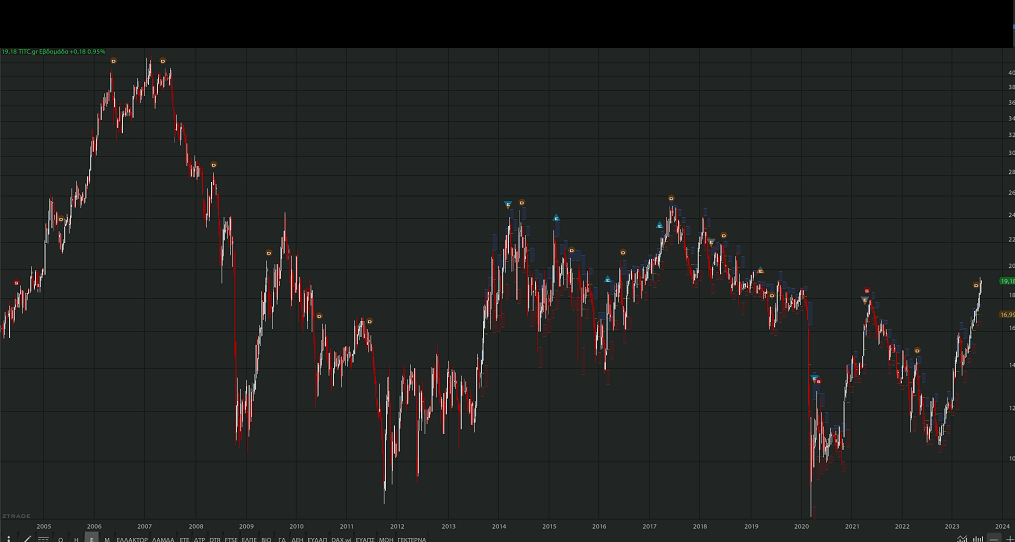Select the Ω timeframe button
The height and width of the screenshot is (542, 1015).
[x=61, y=539]
